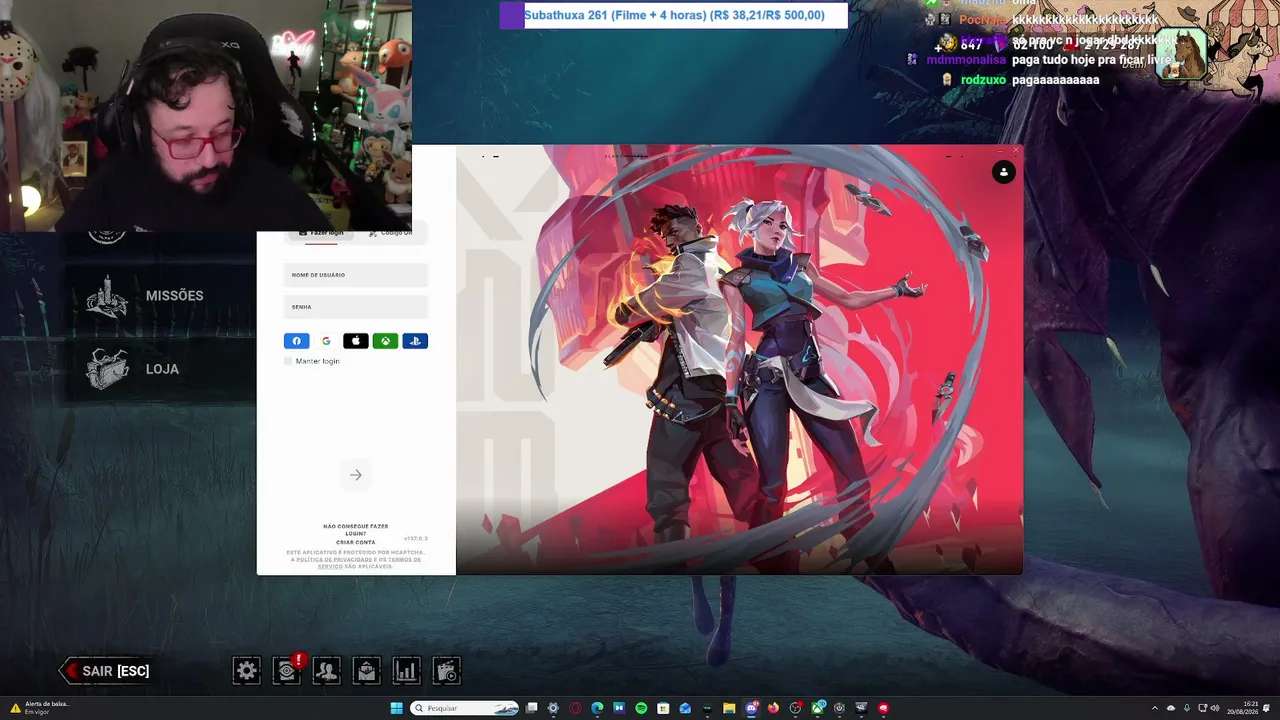This screenshot has height=720, width=1280.
Task: Open Microsoft Store from the taskbar
Action: click(x=663, y=708)
